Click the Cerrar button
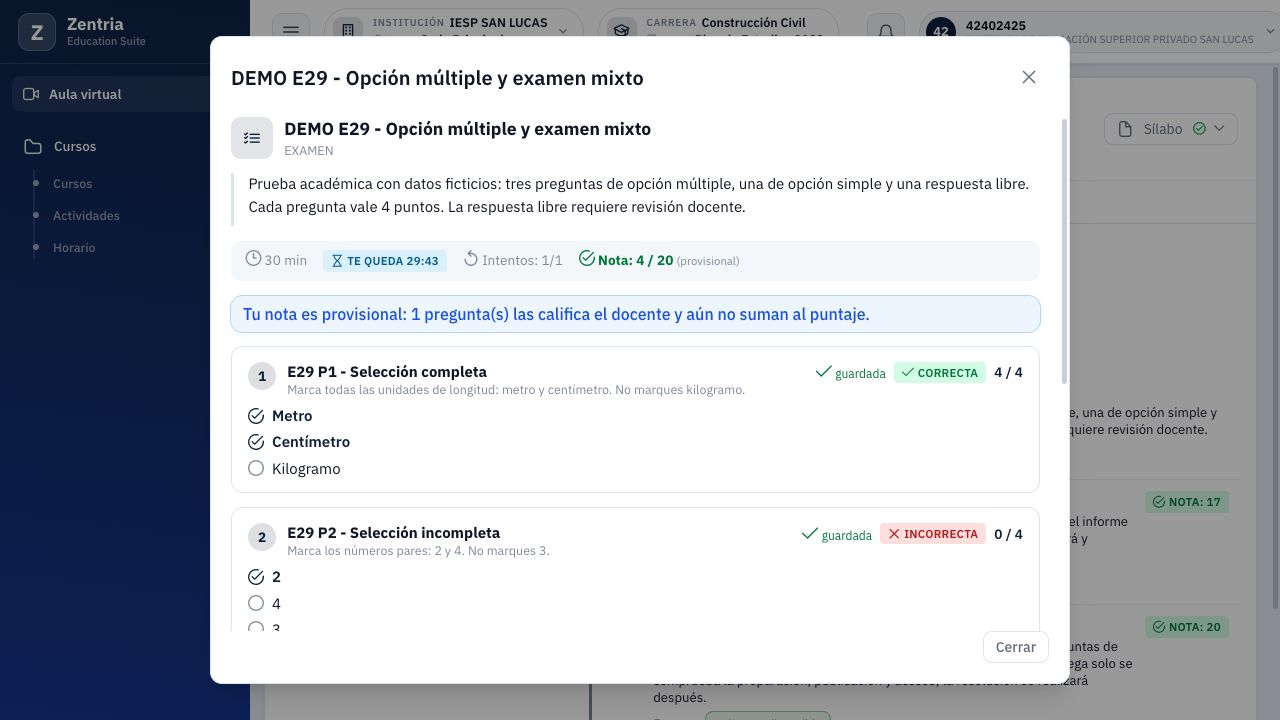1280x720 pixels. pyautogui.click(x=1016, y=647)
